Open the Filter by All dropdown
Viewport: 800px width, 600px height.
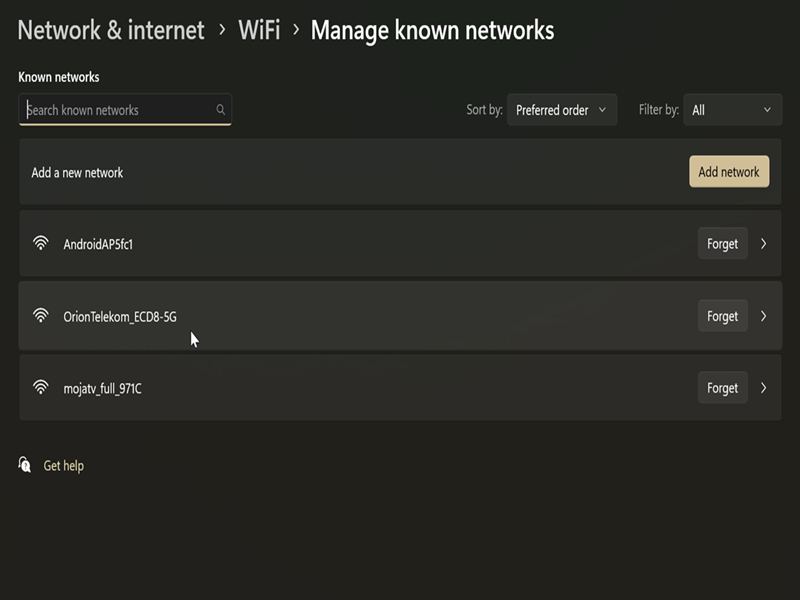click(x=732, y=110)
